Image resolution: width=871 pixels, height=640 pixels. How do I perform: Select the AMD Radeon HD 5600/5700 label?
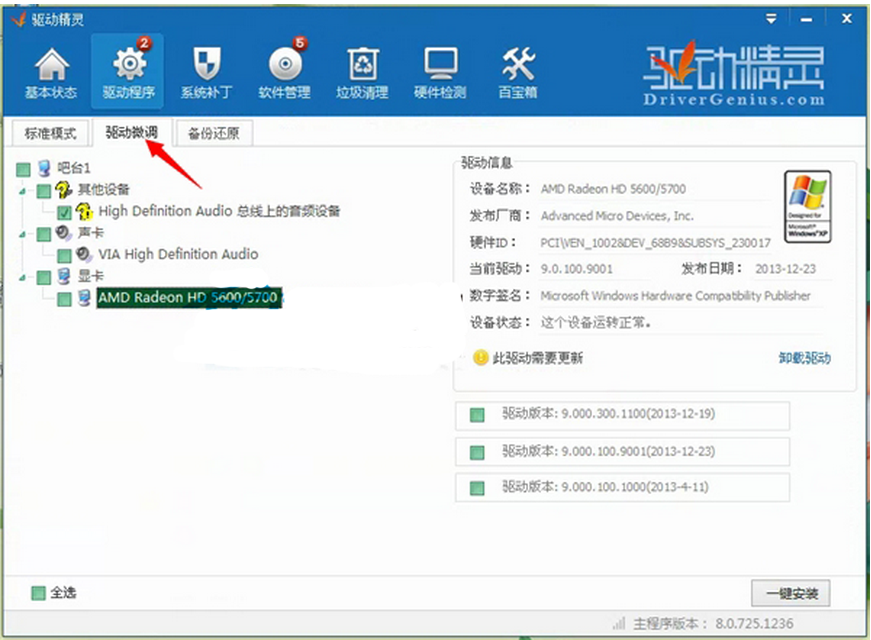tap(189, 297)
